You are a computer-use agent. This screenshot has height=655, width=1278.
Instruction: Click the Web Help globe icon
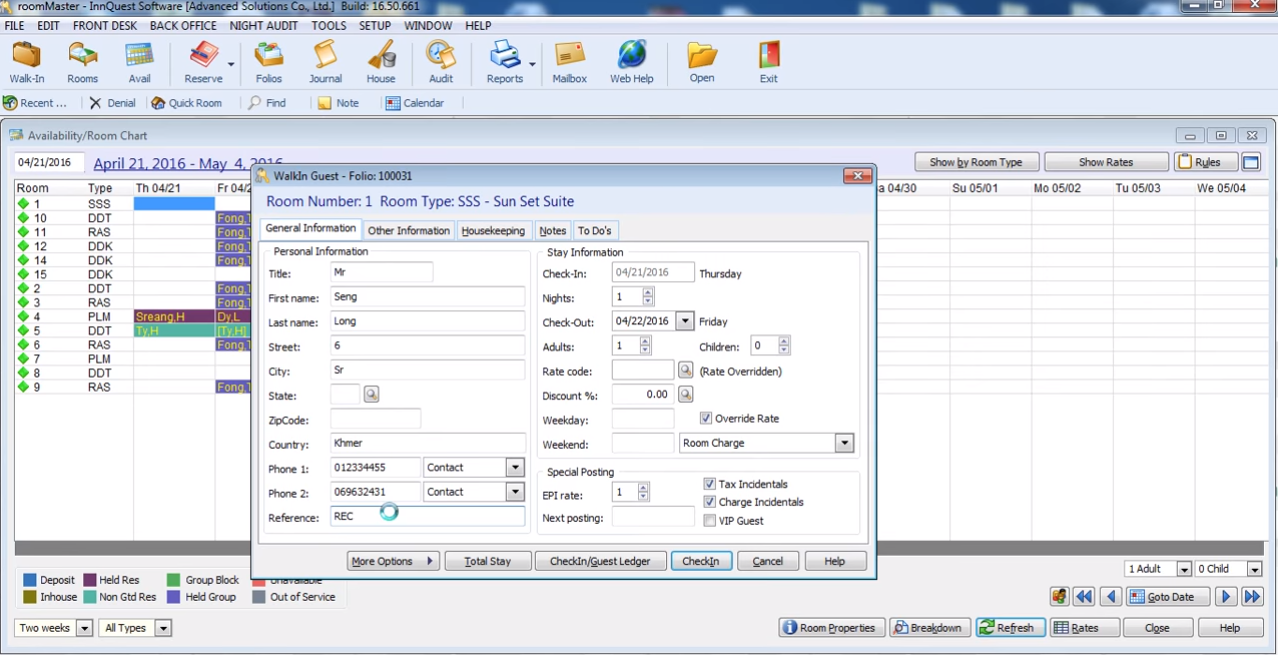tap(632, 62)
